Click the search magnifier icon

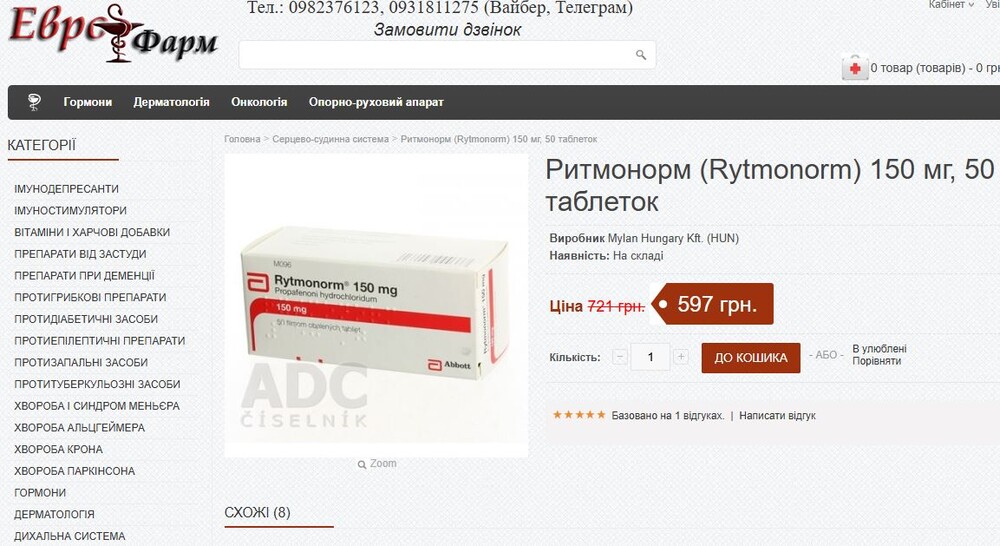641,55
